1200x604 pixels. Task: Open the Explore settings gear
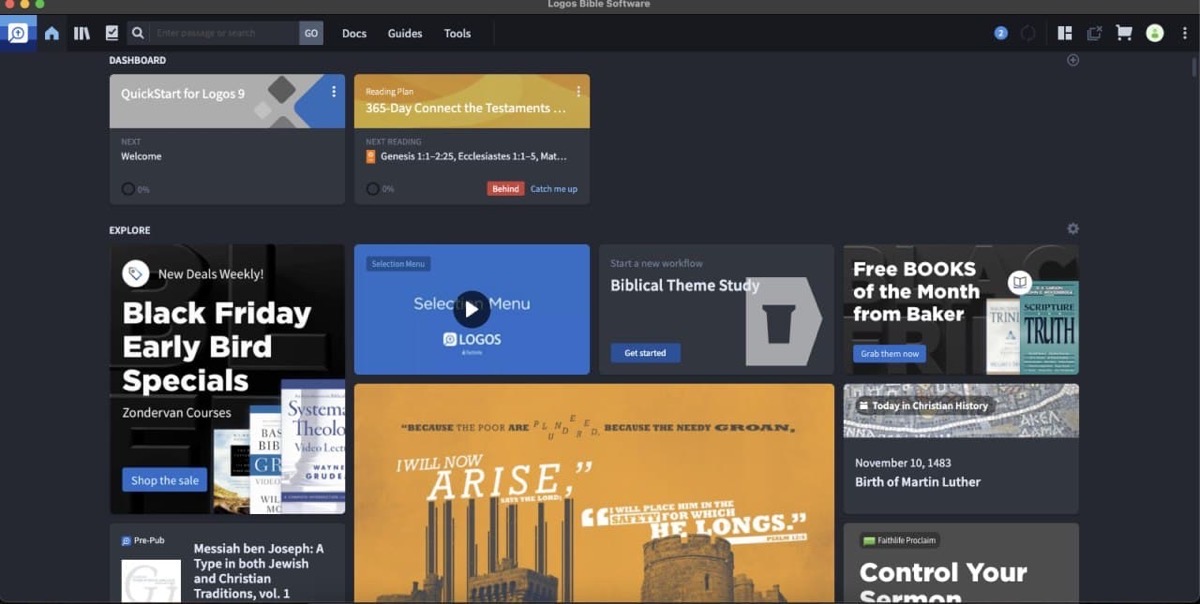[1073, 229]
